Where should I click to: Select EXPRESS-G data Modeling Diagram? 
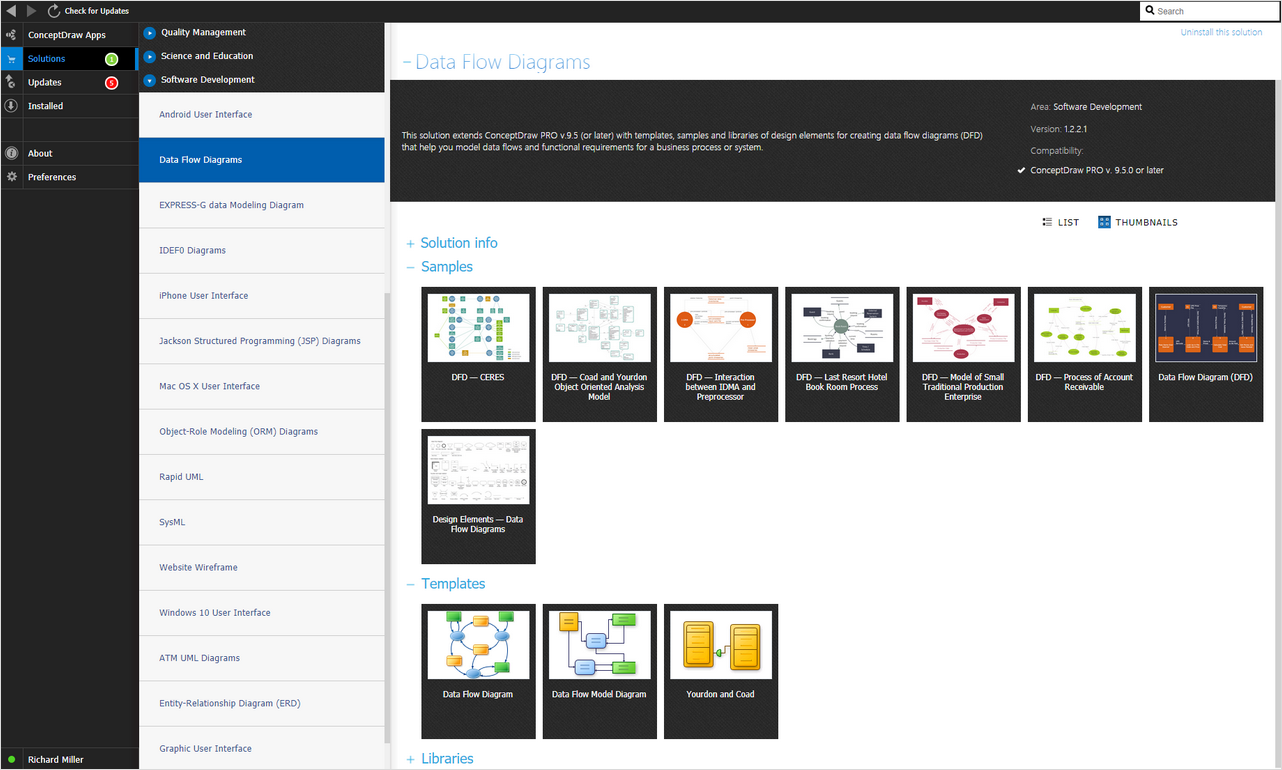tap(261, 205)
